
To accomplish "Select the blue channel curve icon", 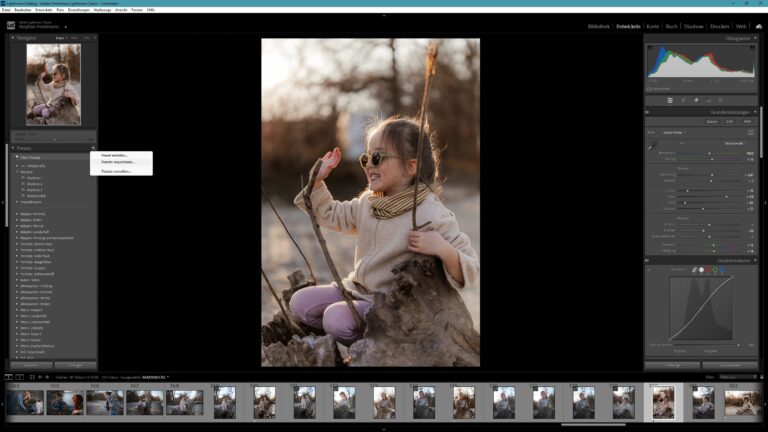I will pyautogui.click(x=722, y=270).
